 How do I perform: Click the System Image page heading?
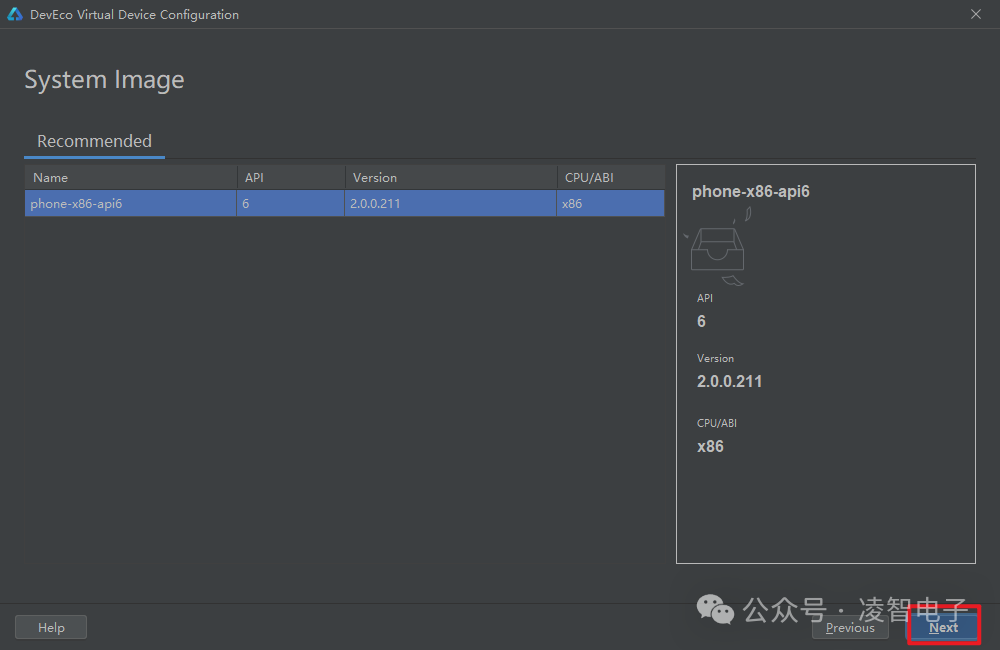(x=105, y=80)
